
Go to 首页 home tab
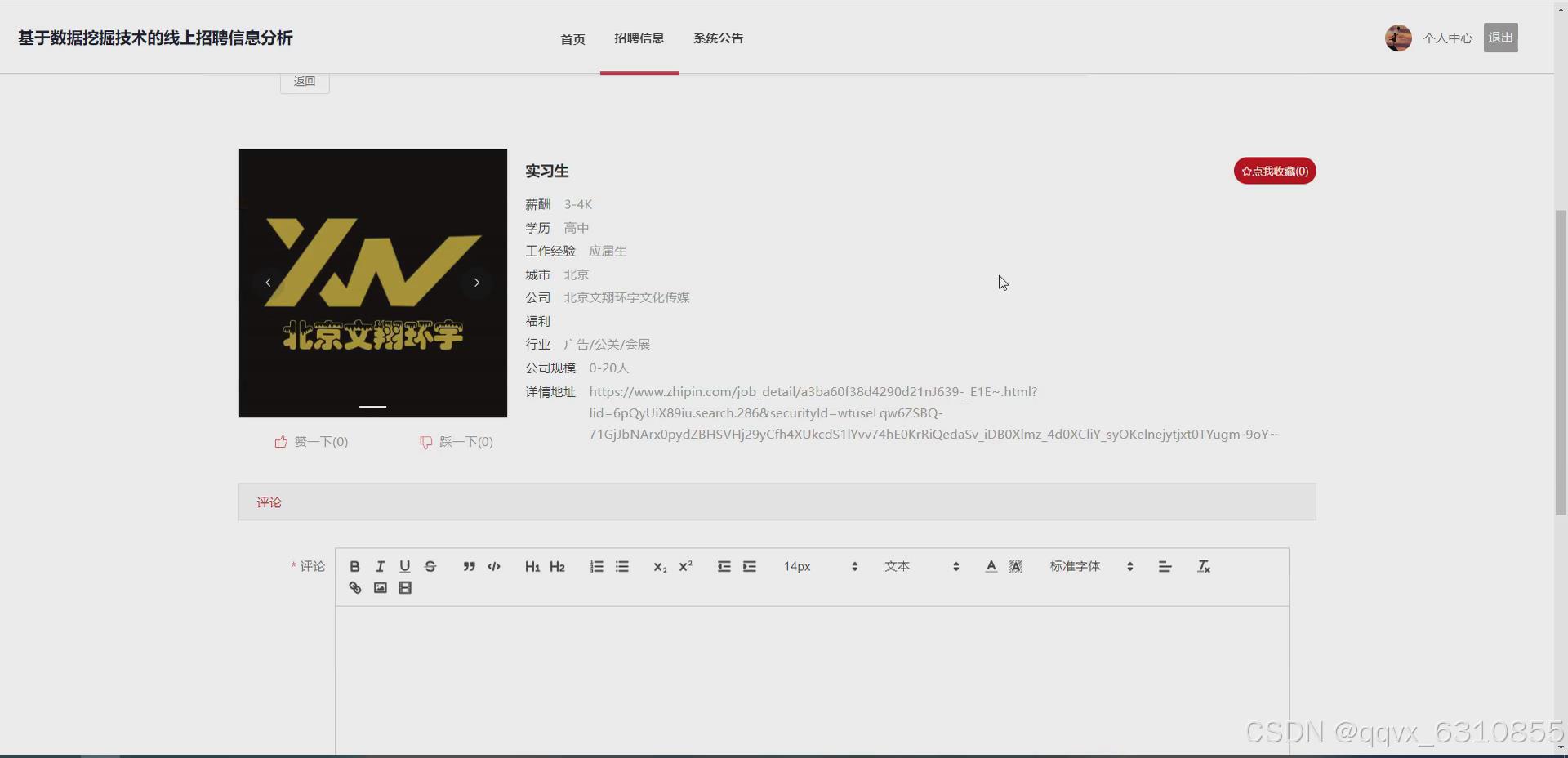click(x=572, y=38)
